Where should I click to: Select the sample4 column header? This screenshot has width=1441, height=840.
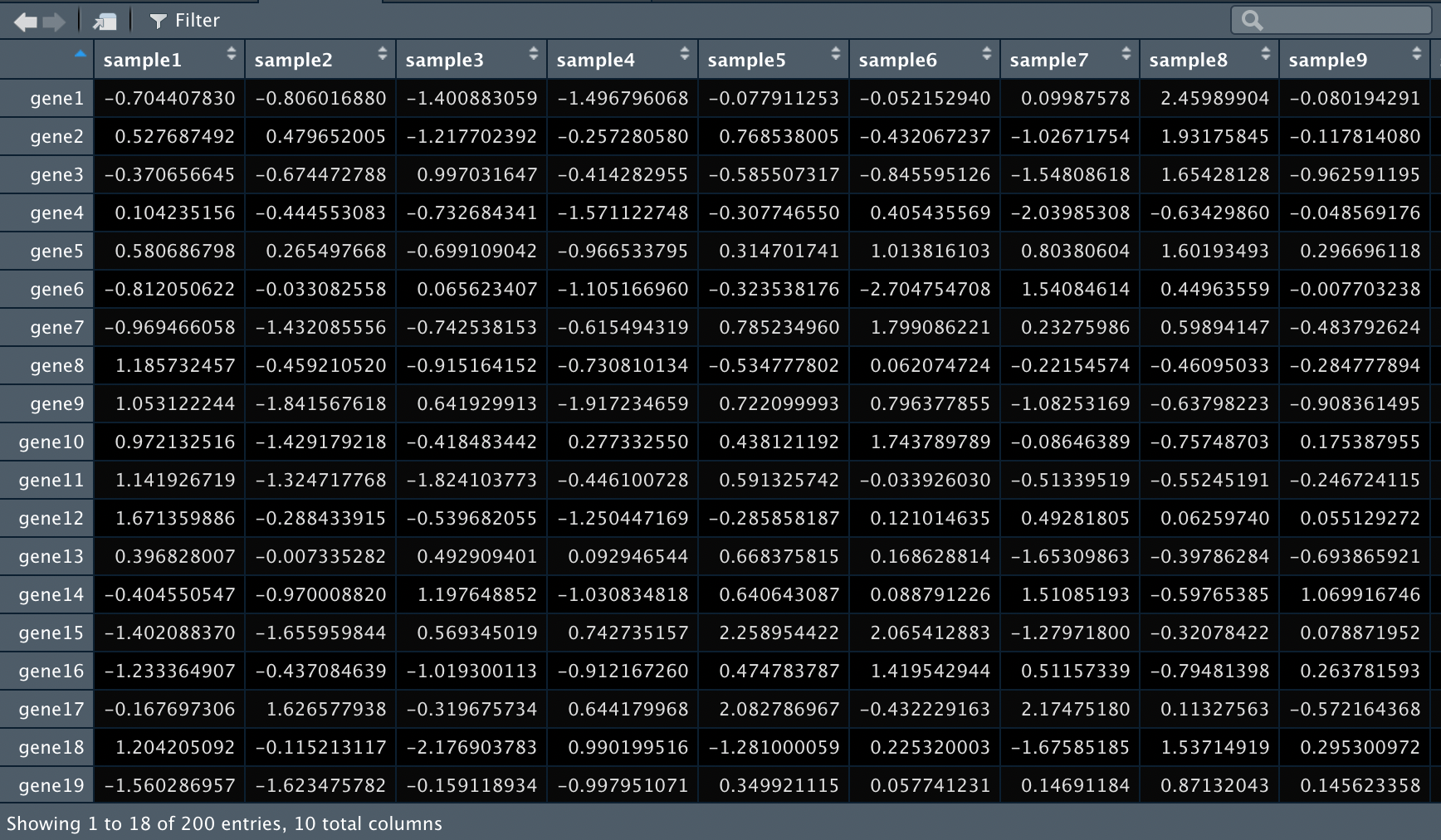coord(595,59)
